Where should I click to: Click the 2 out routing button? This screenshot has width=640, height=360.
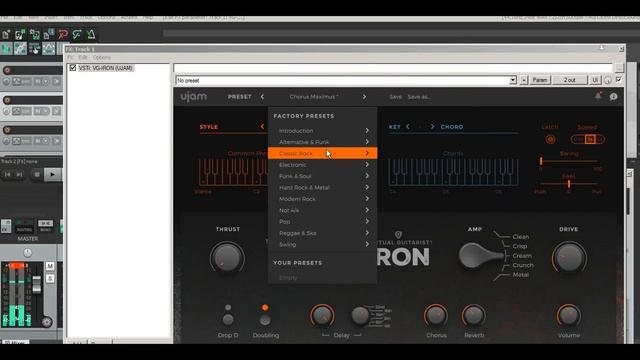pos(569,80)
